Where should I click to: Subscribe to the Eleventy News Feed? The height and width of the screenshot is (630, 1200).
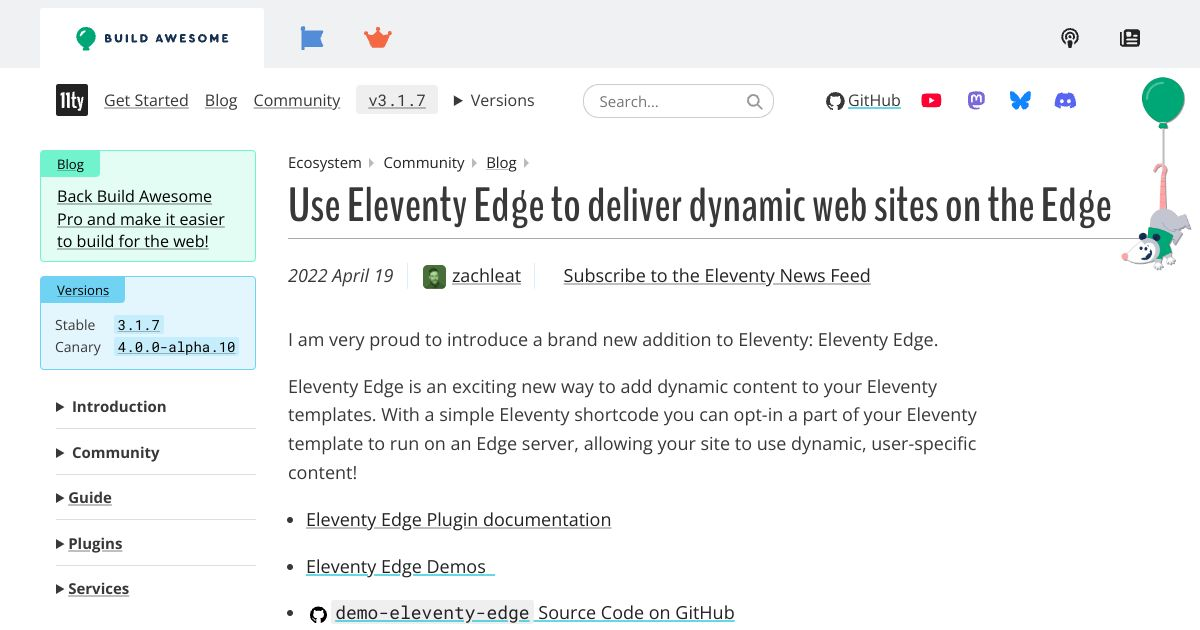point(717,276)
